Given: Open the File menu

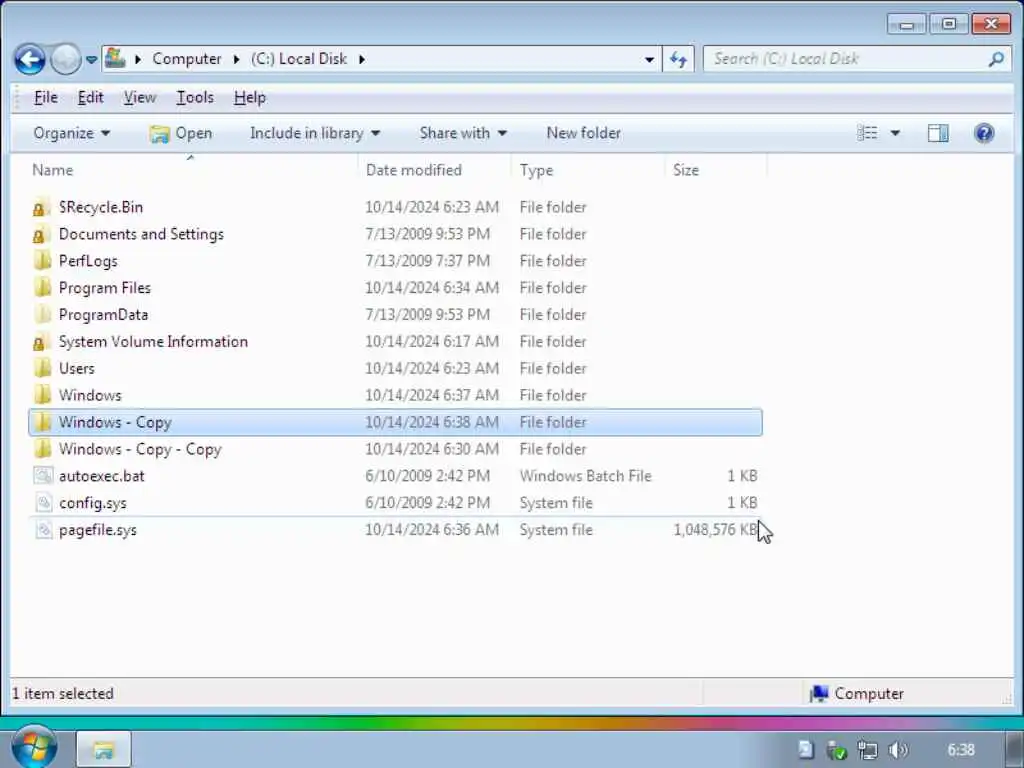Looking at the screenshot, I should [46, 97].
